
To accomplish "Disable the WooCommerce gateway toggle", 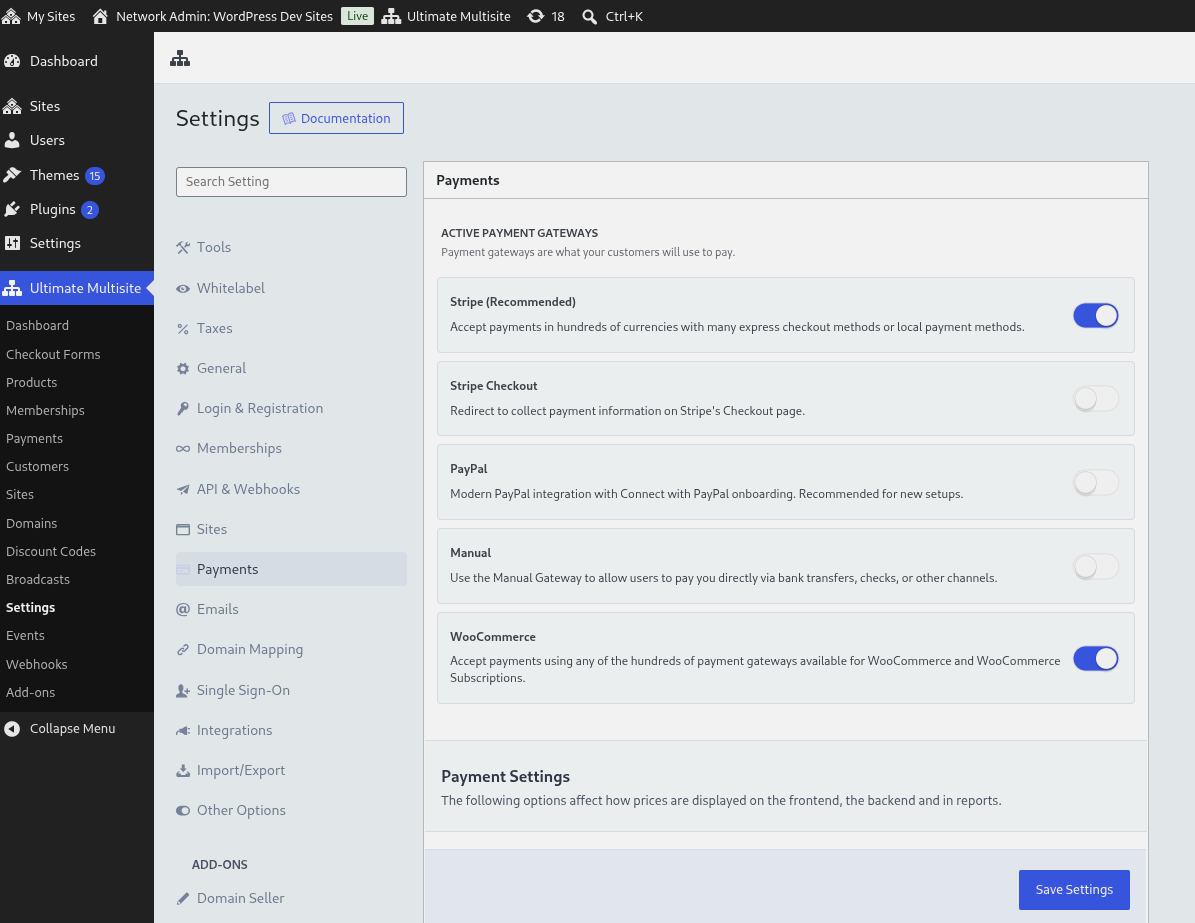I will pyautogui.click(x=1095, y=659).
